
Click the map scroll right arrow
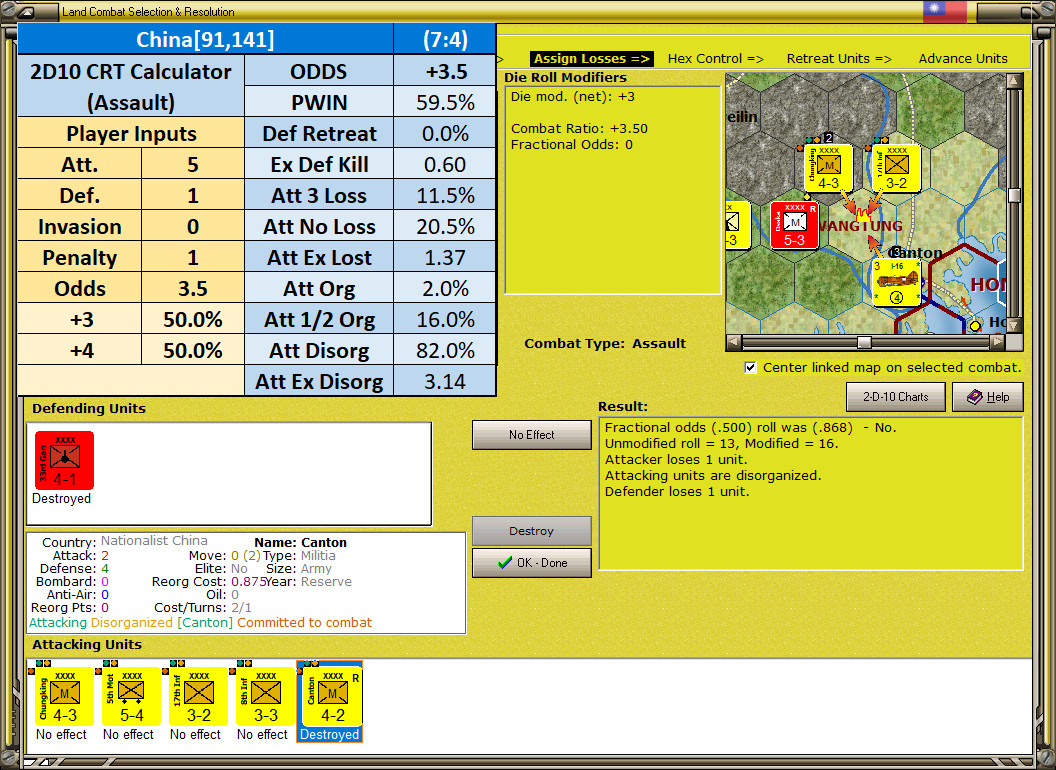coord(997,342)
